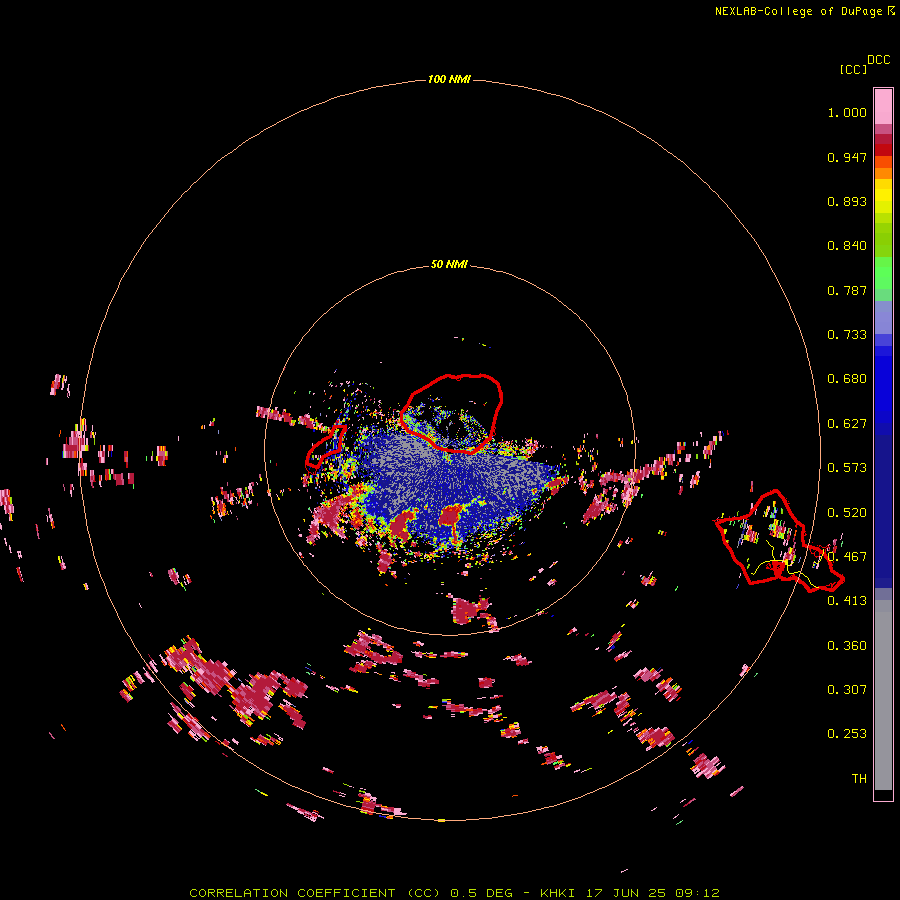Click the 100 NMI range ring label
Viewport: 900px width, 900px height.
coord(449,79)
